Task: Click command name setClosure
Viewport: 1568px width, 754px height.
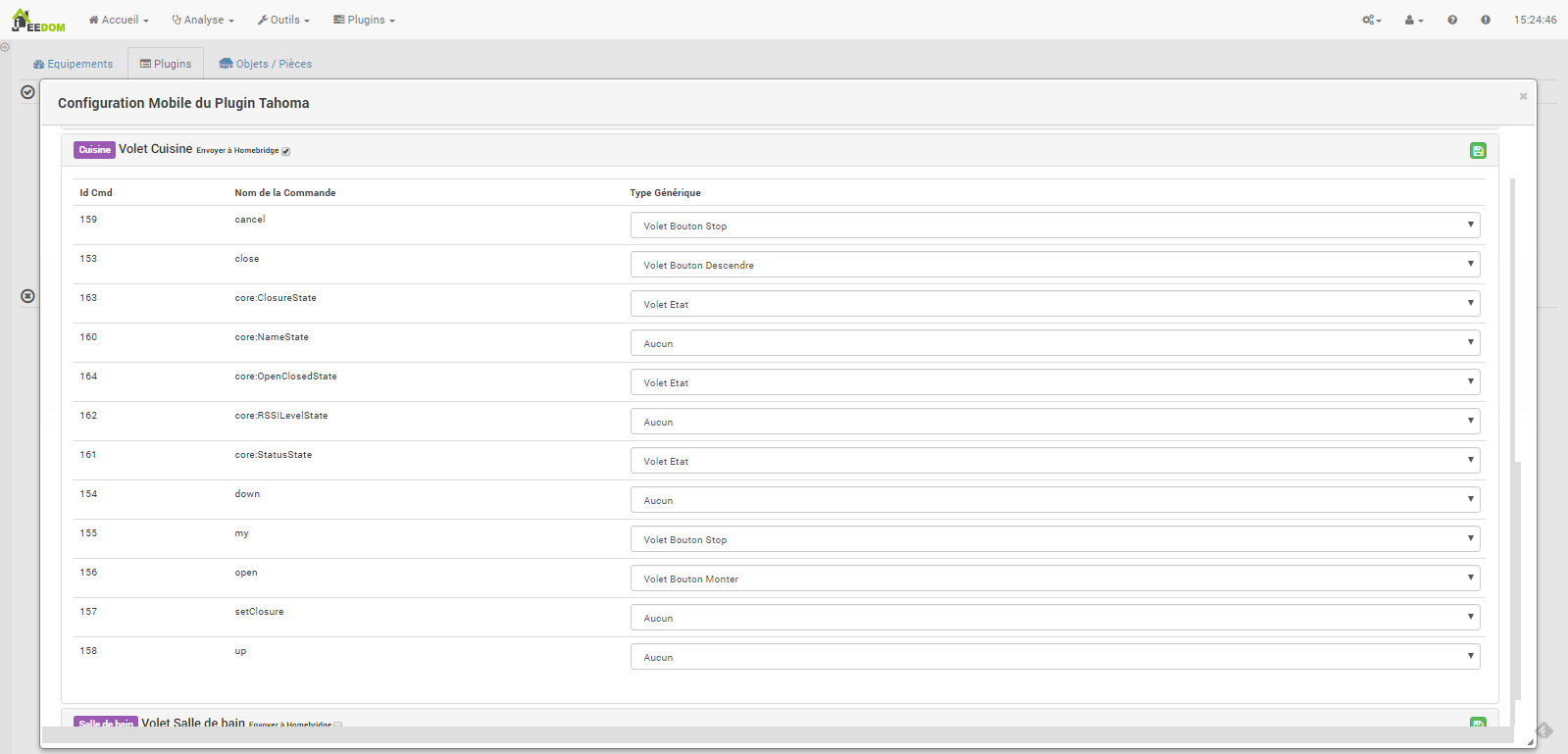Action: pos(259,612)
